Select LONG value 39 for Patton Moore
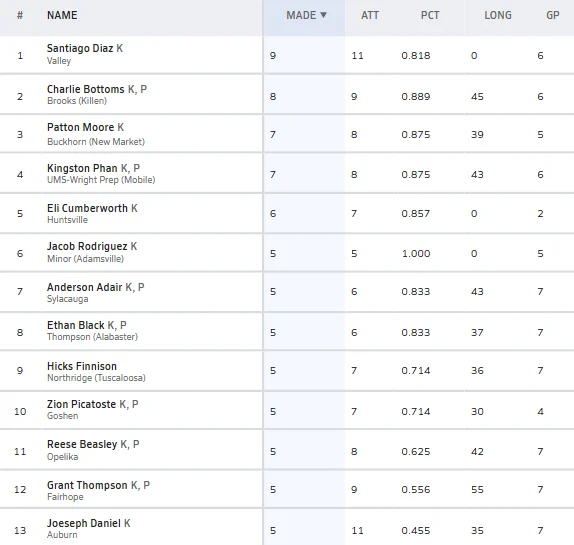This screenshot has width=574, height=545. 477,135
